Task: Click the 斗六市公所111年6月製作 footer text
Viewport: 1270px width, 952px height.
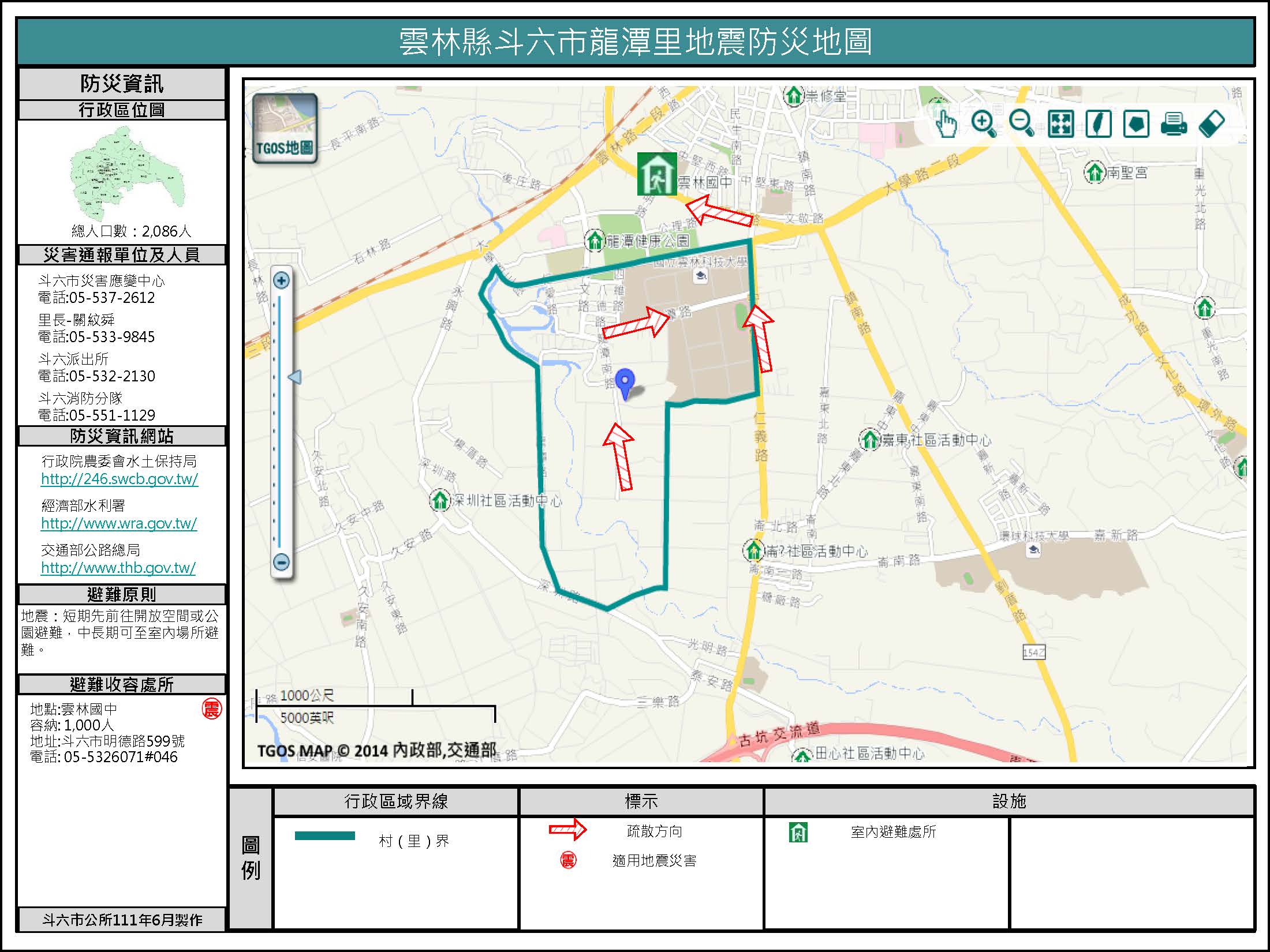Action: click(122, 920)
